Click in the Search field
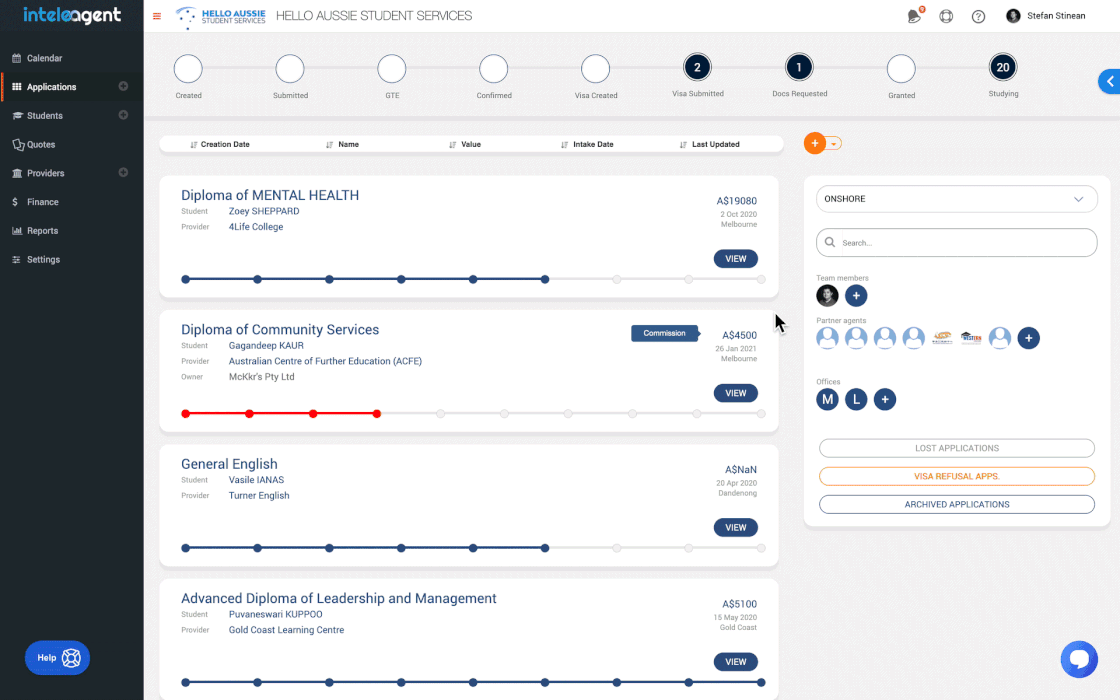1120x700 pixels. tap(956, 242)
